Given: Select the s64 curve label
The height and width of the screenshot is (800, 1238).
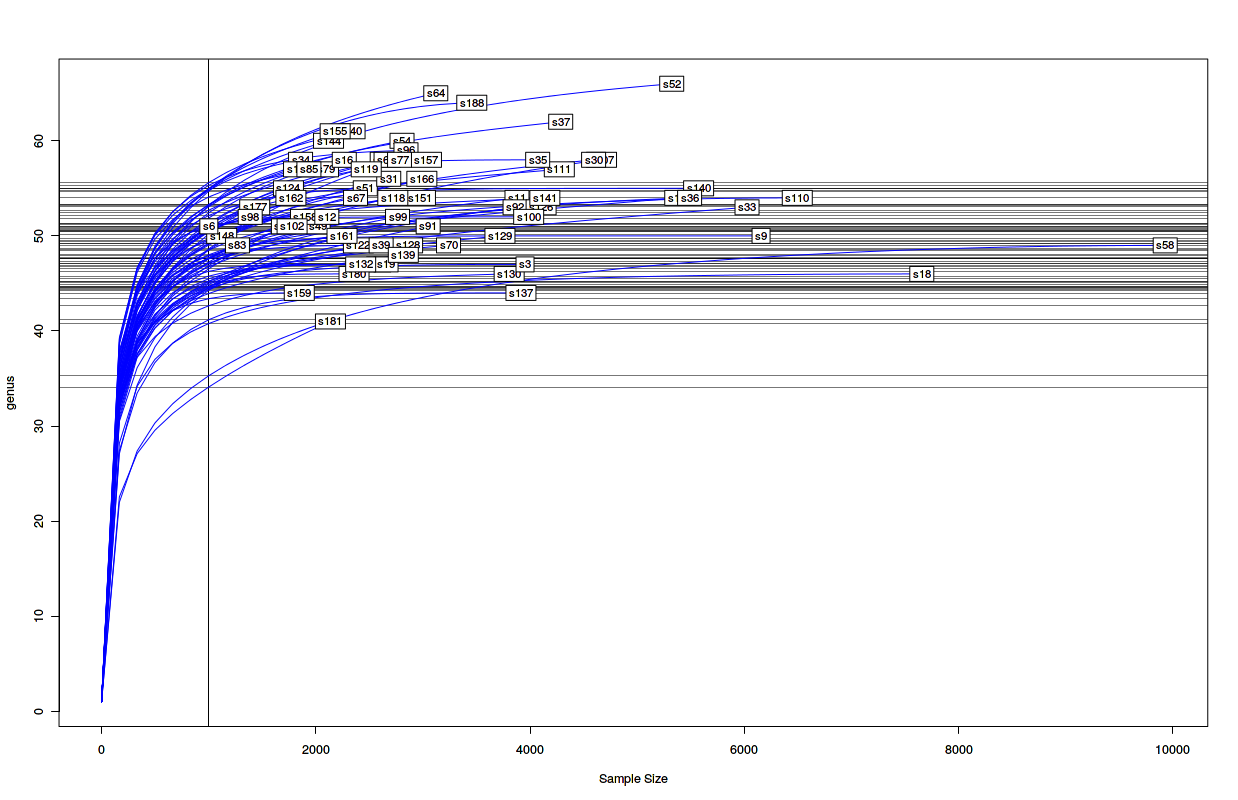Looking at the screenshot, I should 435,93.
